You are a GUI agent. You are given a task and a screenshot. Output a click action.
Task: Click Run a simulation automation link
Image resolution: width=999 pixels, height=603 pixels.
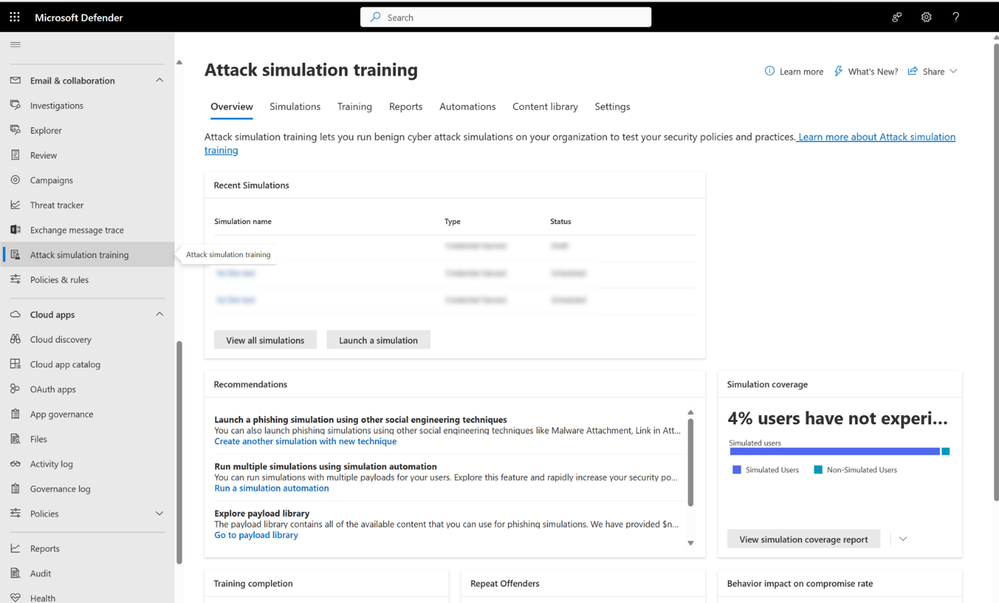click(x=271, y=488)
